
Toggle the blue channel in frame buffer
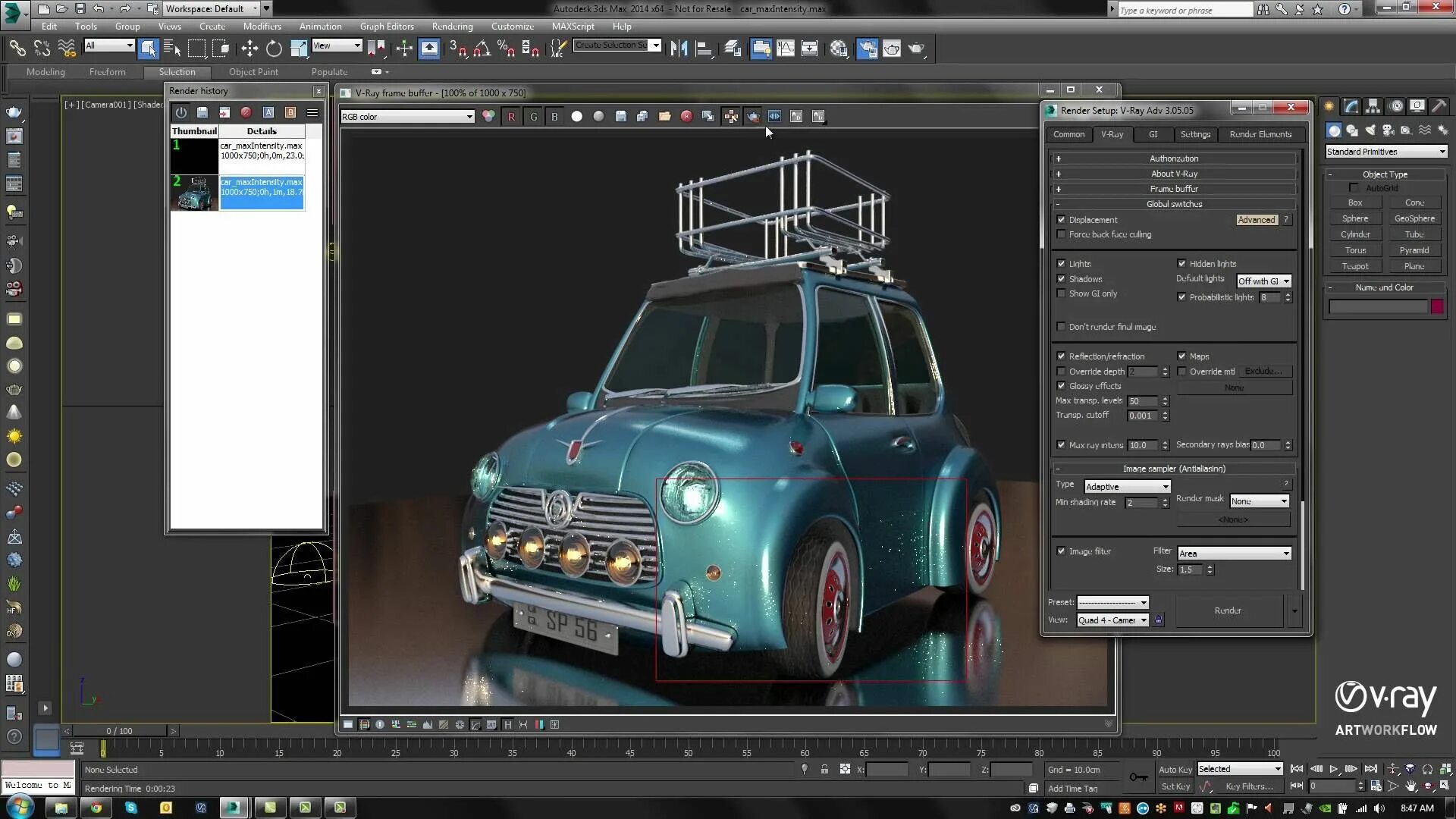[554, 117]
